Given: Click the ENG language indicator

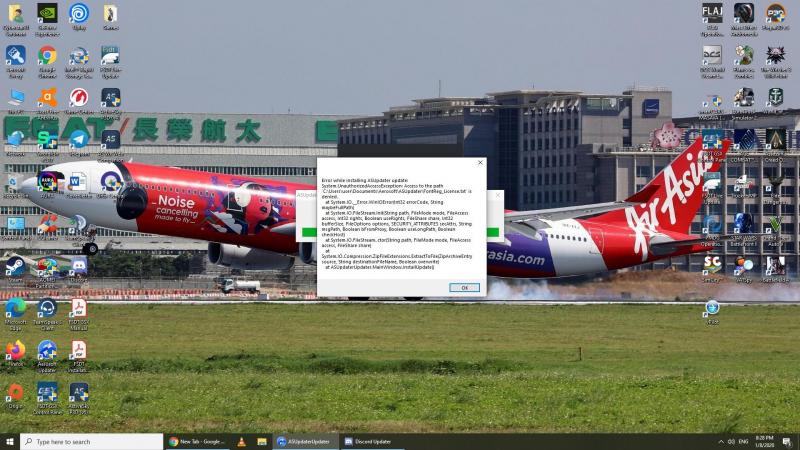Looking at the screenshot, I should click(x=744, y=442).
